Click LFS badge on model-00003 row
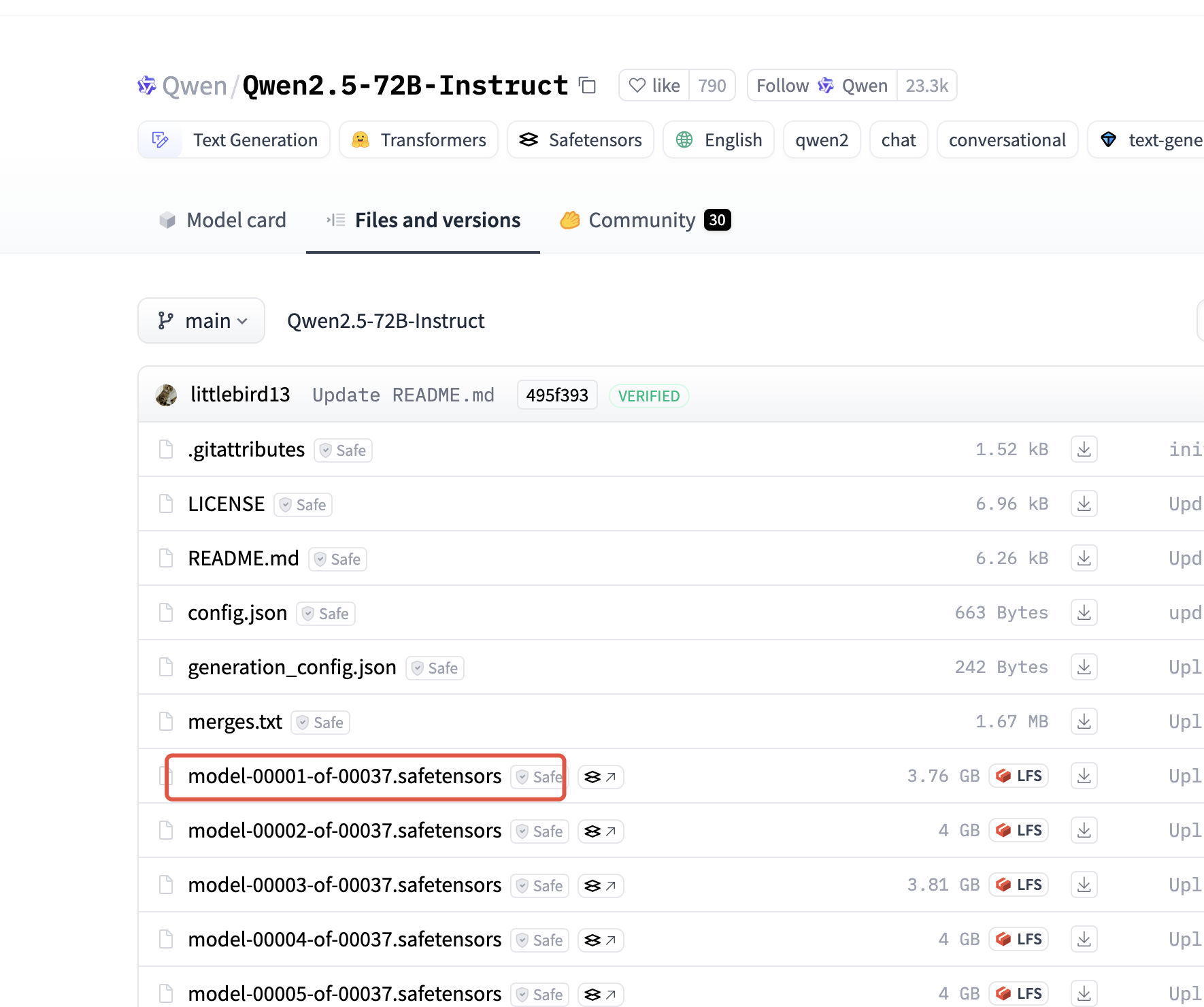The width and height of the screenshot is (1204, 1007). click(x=1018, y=885)
